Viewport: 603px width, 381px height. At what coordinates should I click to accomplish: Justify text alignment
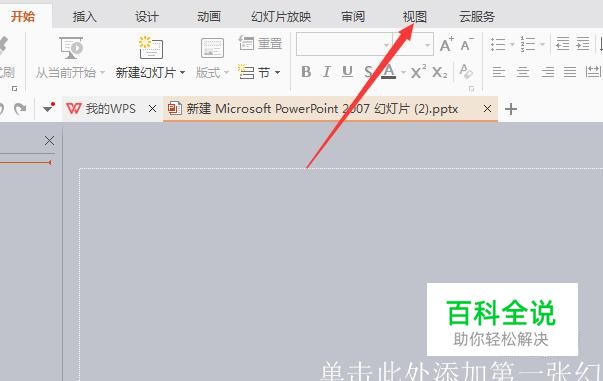(570, 72)
